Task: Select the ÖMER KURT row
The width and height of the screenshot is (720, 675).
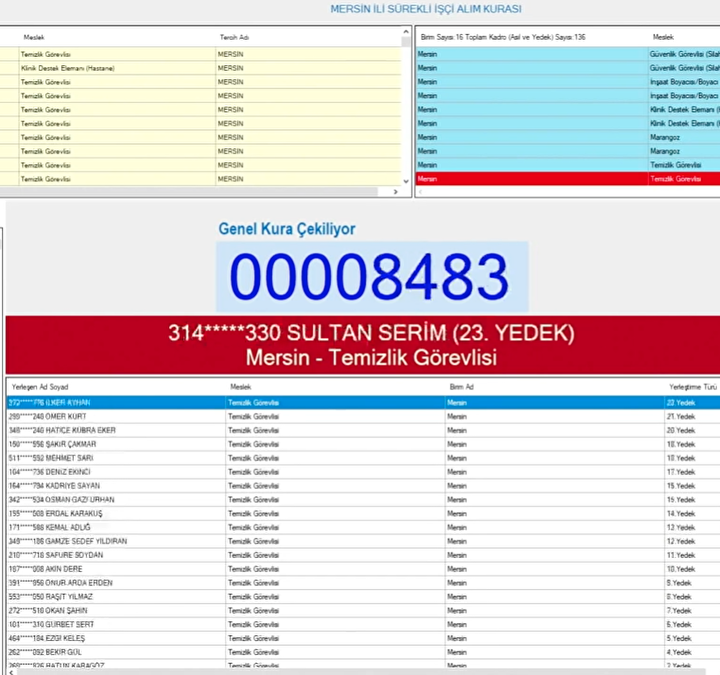Action: tap(363, 416)
